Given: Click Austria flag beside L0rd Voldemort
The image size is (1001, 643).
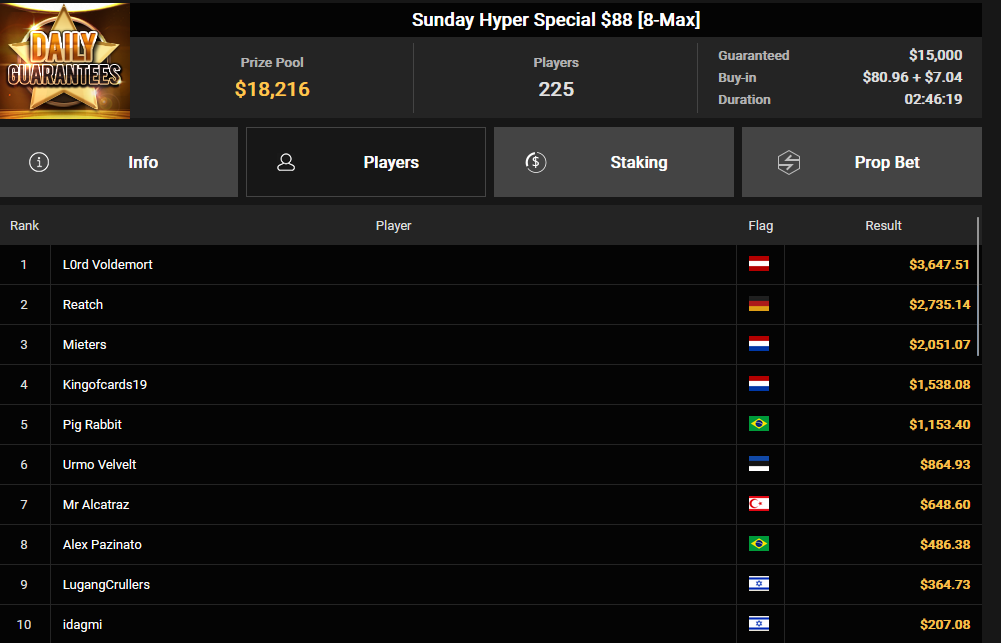Looking at the screenshot, I should click(759, 264).
